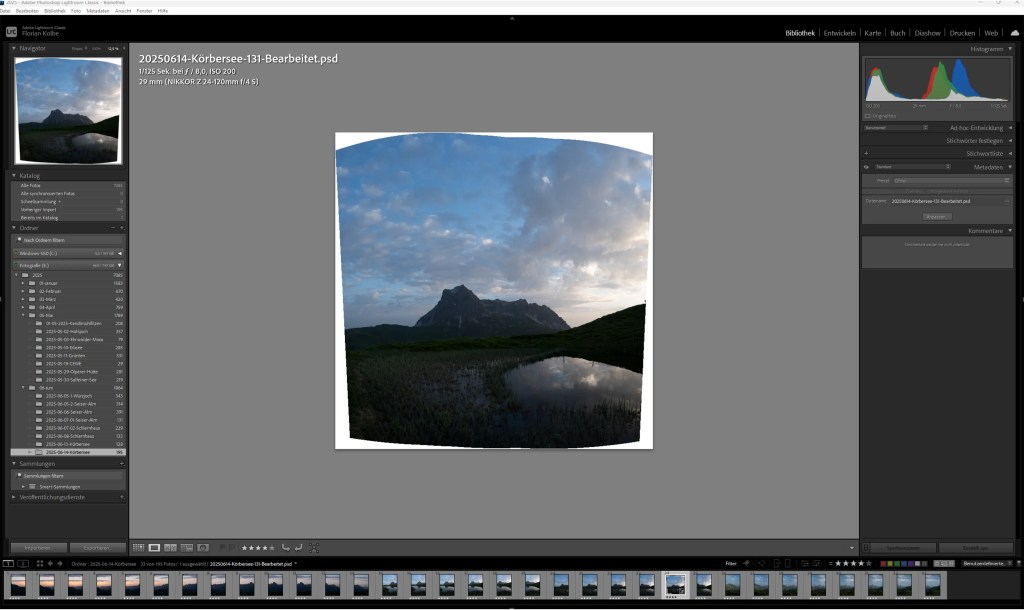Click the green color label filter swatch

[x=897, y=563]
